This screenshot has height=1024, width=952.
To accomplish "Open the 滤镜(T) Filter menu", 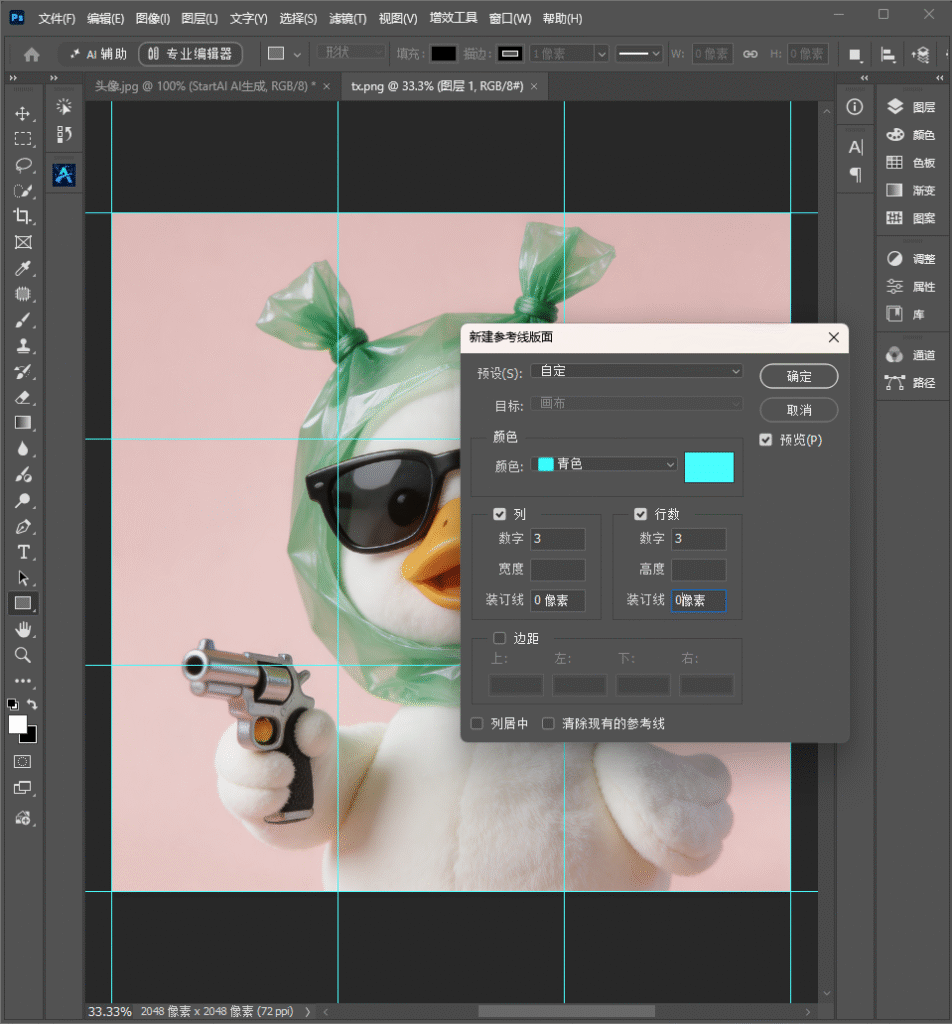I will 348,18.
